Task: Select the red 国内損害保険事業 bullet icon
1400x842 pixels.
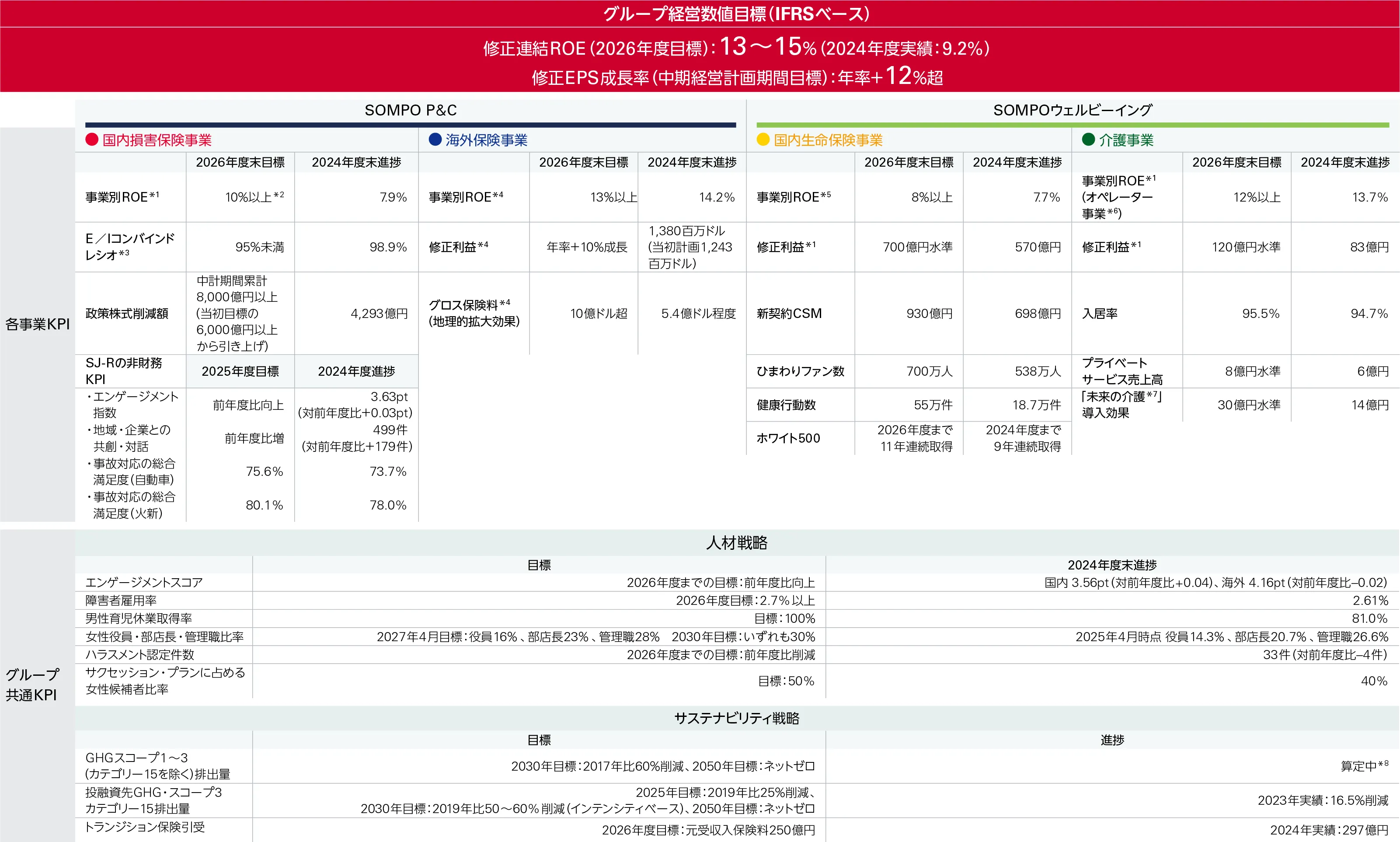Action: [x=91, y=140]
